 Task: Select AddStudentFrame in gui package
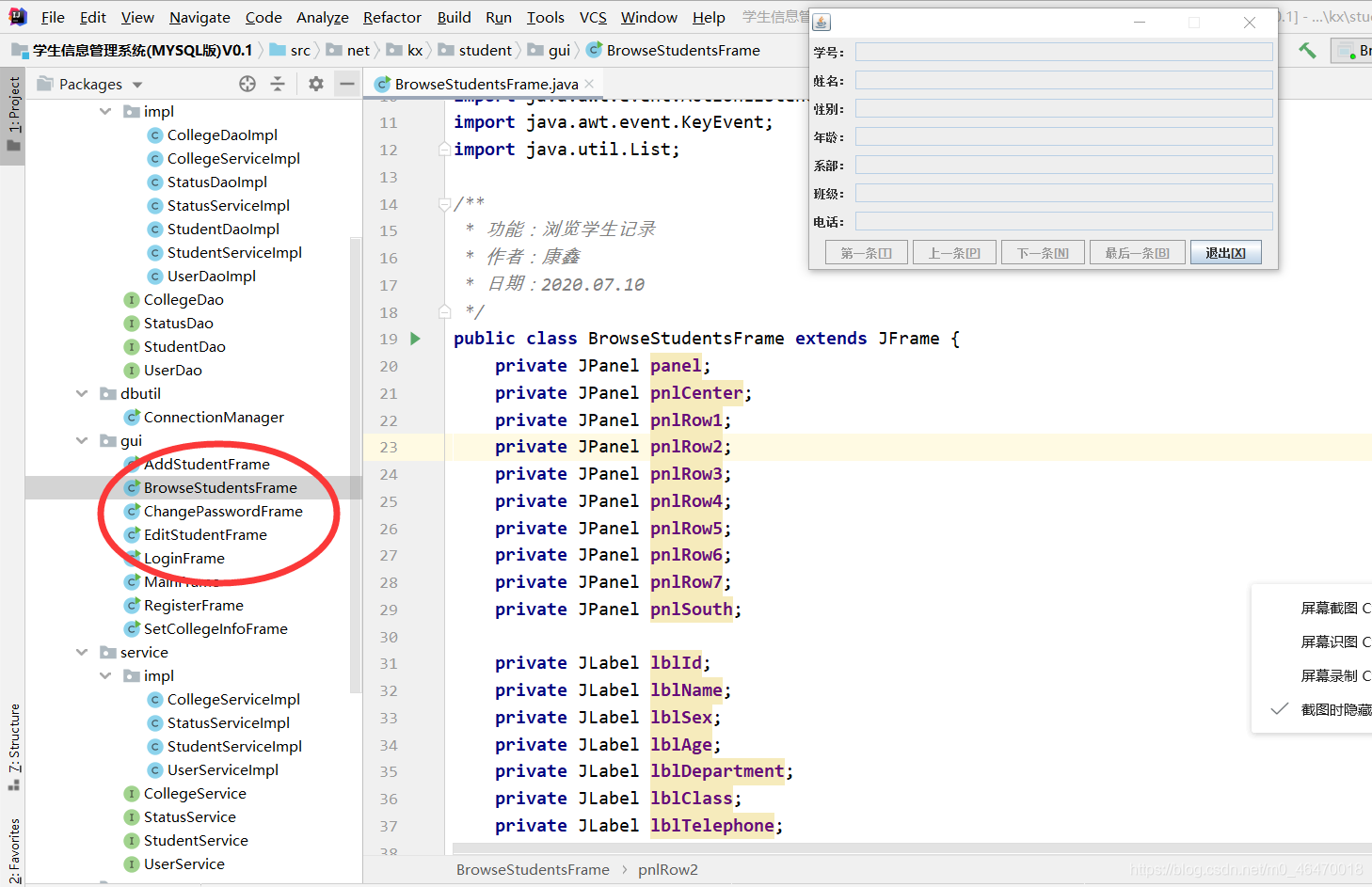point(206,464)
